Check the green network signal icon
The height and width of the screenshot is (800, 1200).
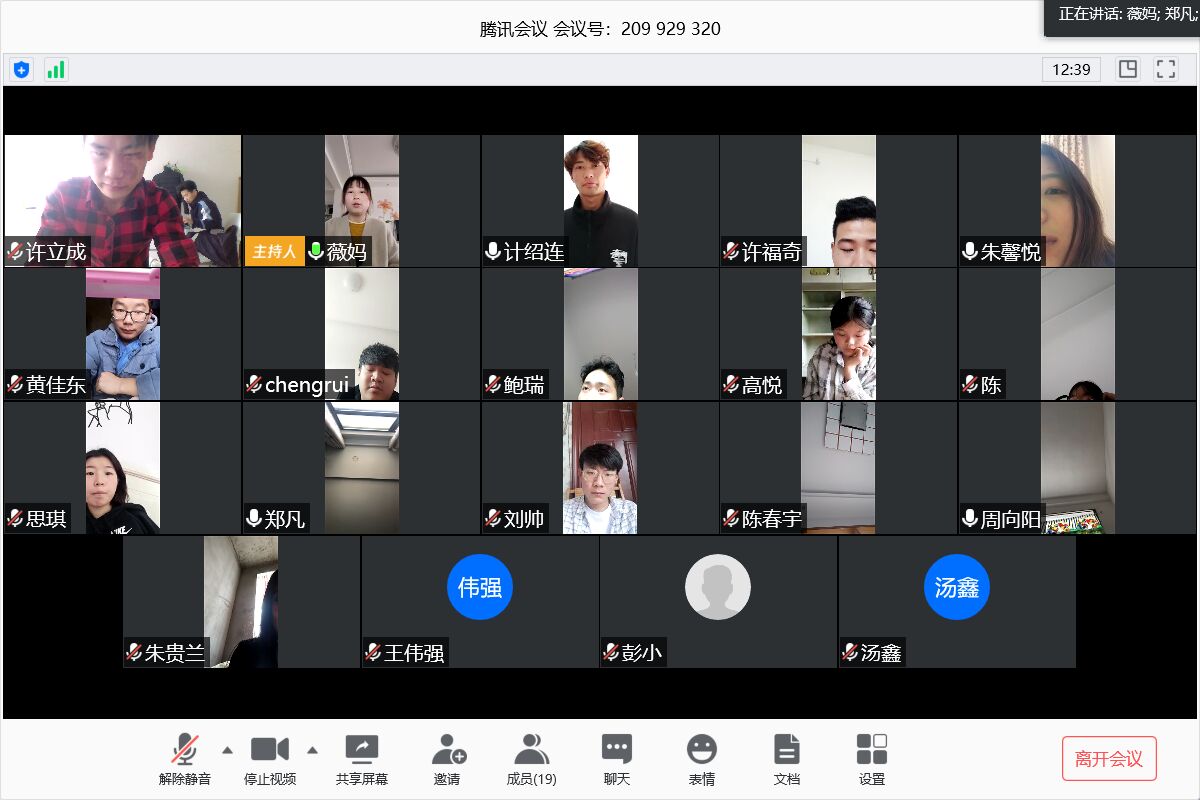pyautogui.click(x=56, y=69)
